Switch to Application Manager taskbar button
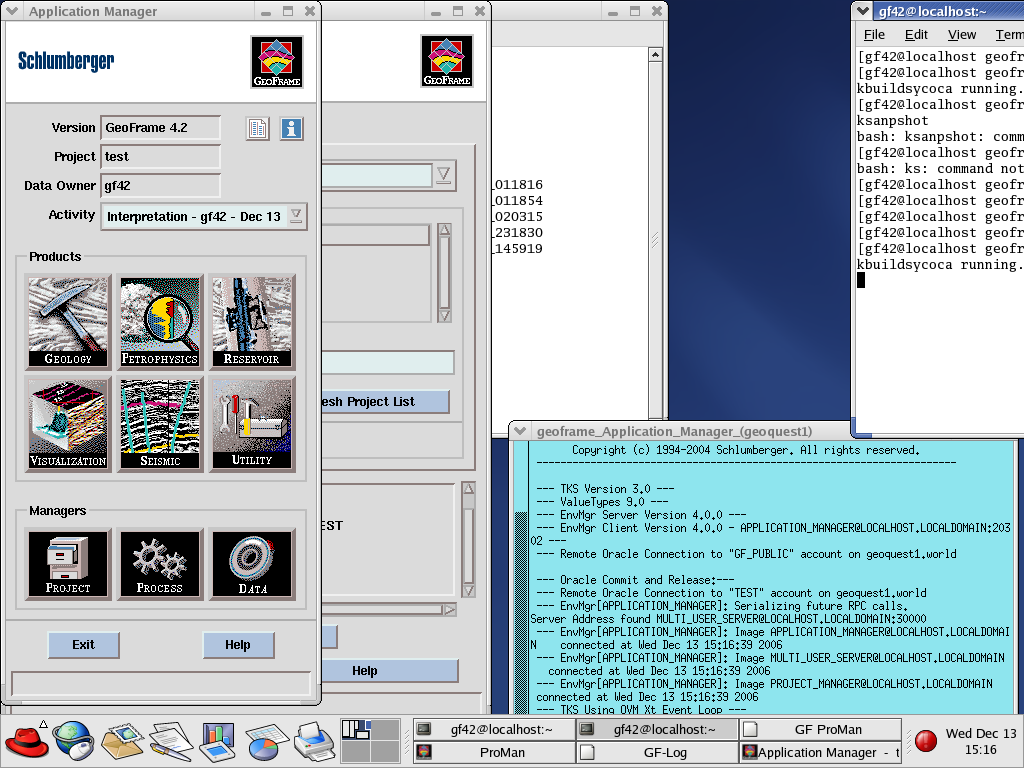The image size is (1024, 768). tap(820, 752)
